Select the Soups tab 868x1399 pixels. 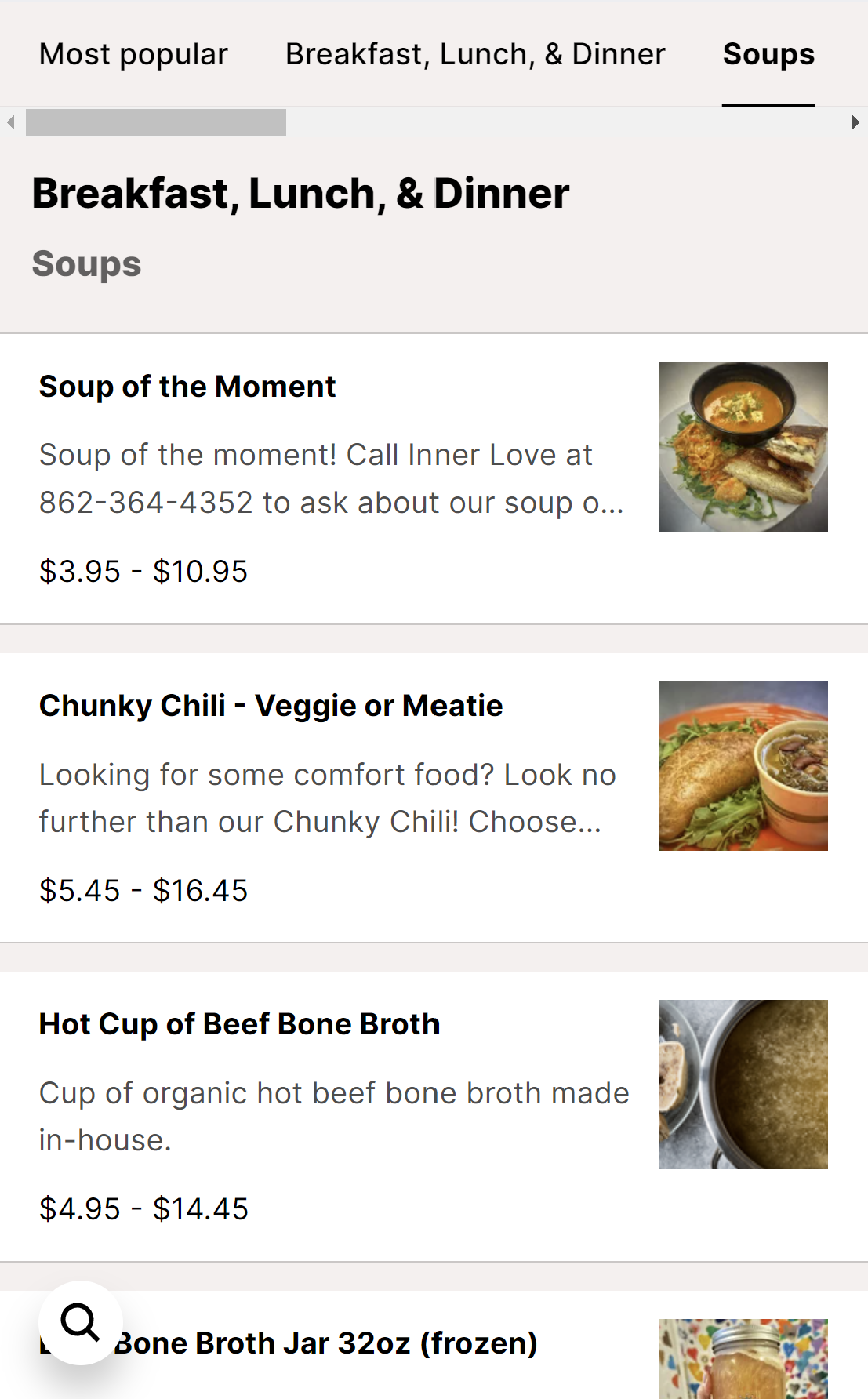coord(768,54)
